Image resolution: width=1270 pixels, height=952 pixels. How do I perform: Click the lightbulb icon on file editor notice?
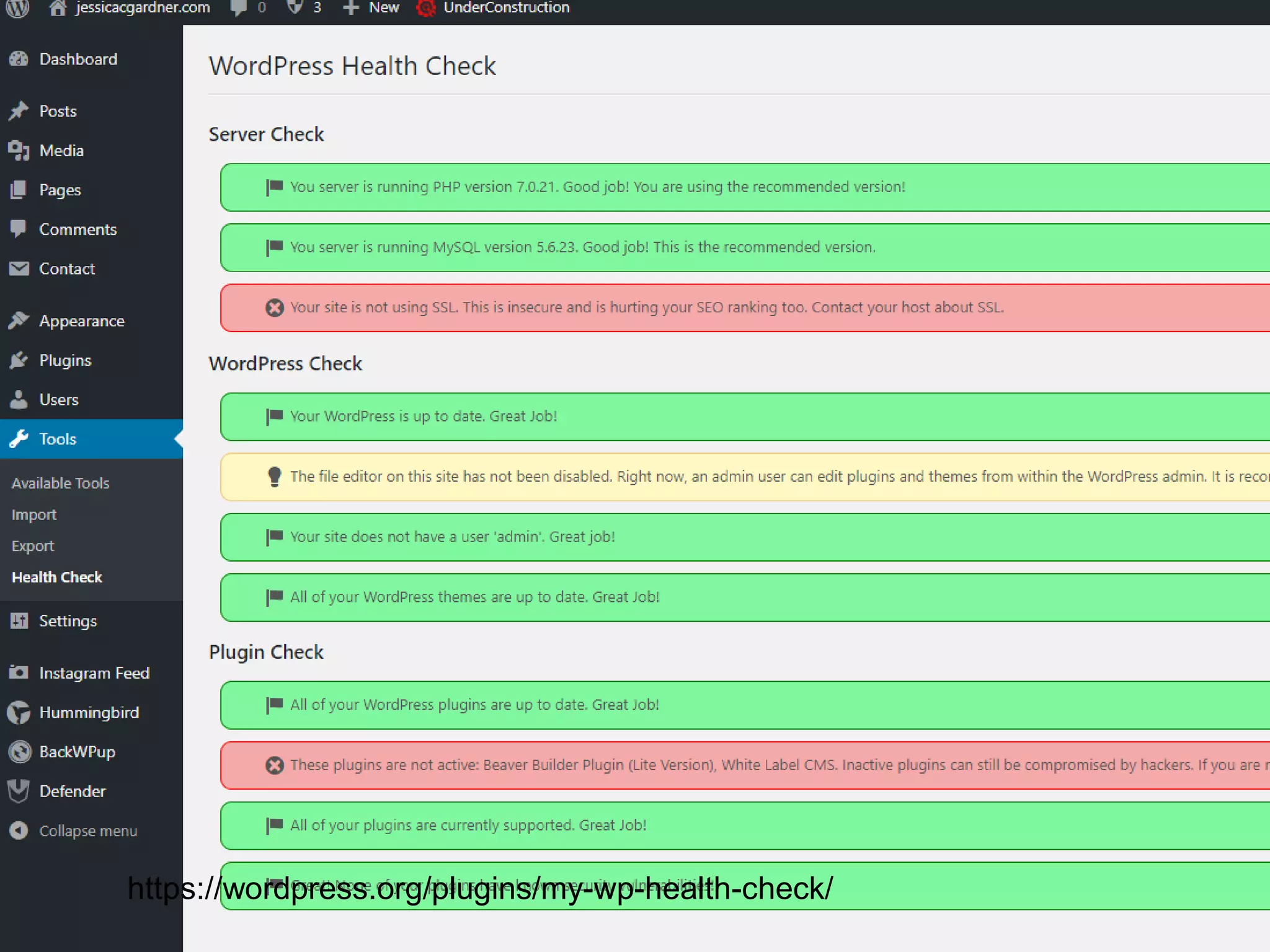[x=274, y=476]
